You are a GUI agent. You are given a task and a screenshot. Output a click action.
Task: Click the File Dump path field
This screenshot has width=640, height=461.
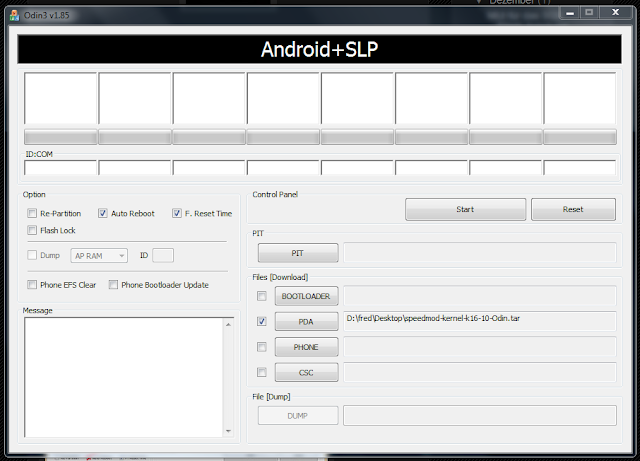tap(480, 415)
